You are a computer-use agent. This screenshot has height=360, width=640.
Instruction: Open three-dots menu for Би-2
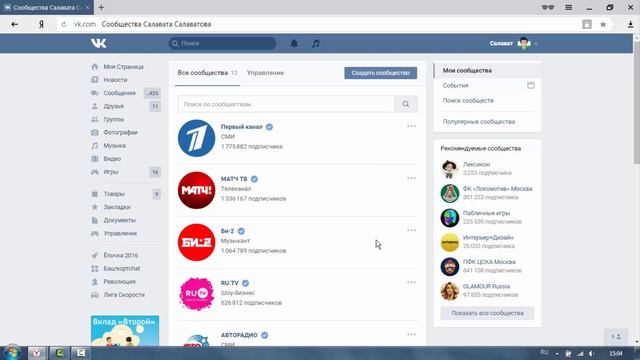[411, 230]
